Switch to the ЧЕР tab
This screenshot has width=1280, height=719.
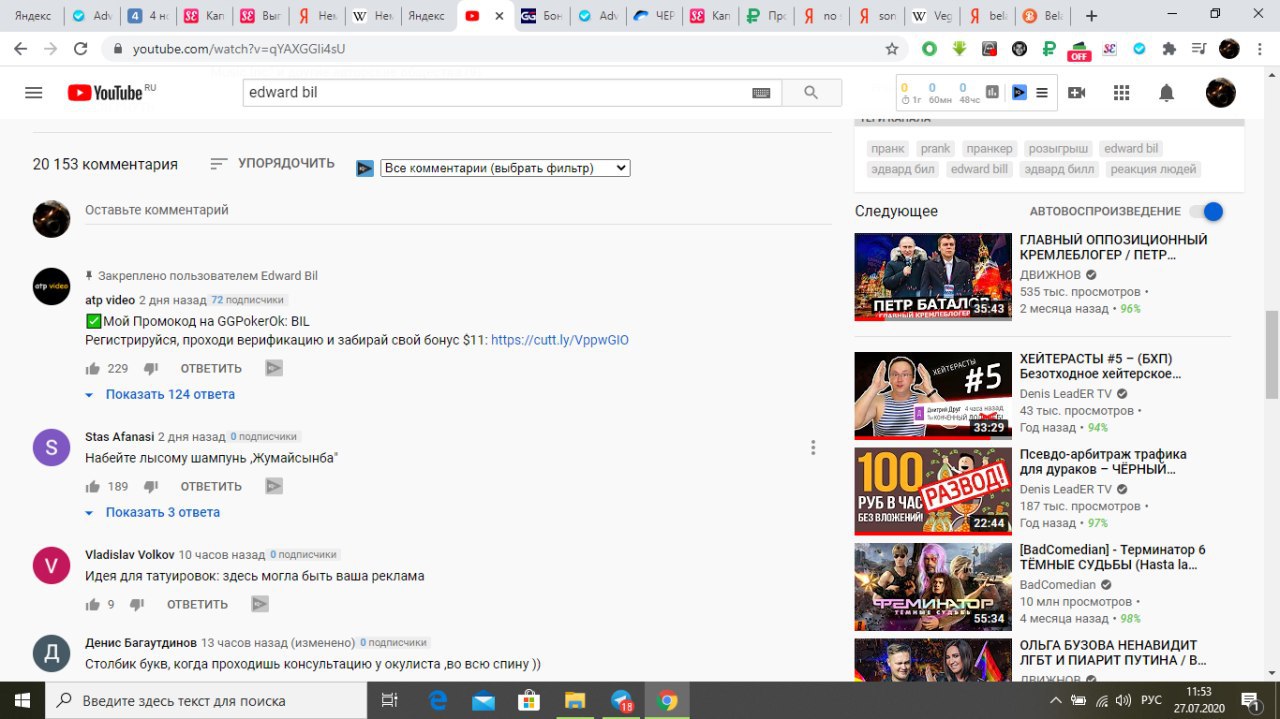coord(653,16)
